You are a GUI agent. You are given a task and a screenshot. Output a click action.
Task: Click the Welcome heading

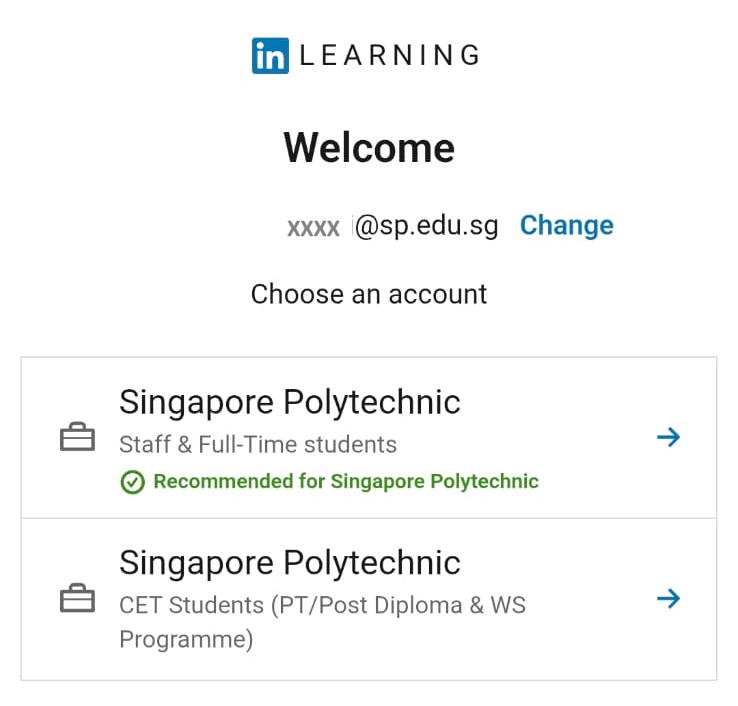pos(369,148)
